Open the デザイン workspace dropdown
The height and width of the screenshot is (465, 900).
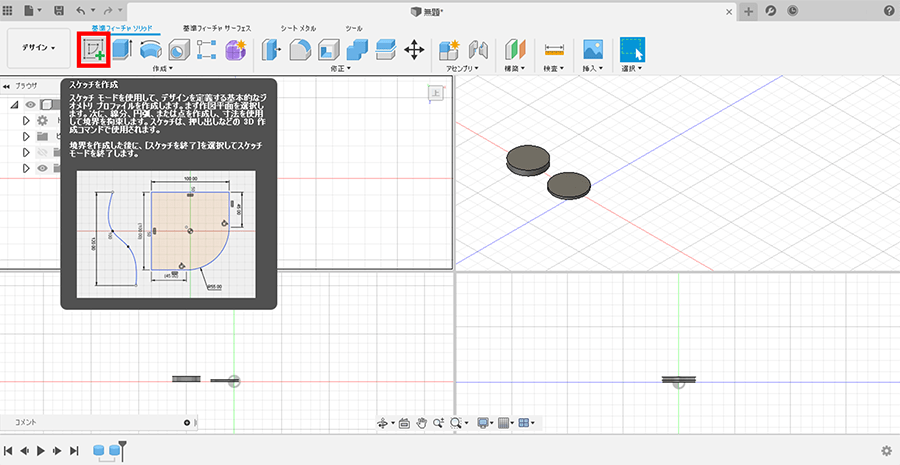[39, 48]
